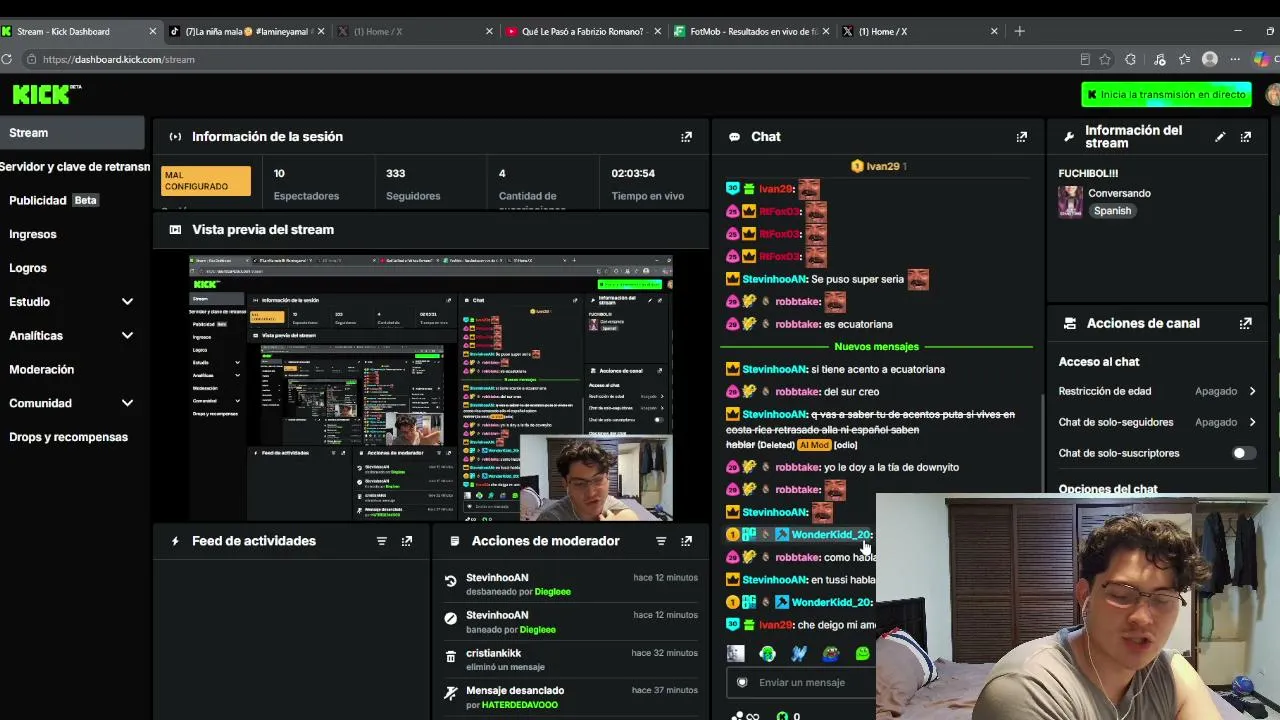Click the trash icon beside cristiankikk
The height and width of the screenshot is (720, 1280).
[x=450, y=655]
